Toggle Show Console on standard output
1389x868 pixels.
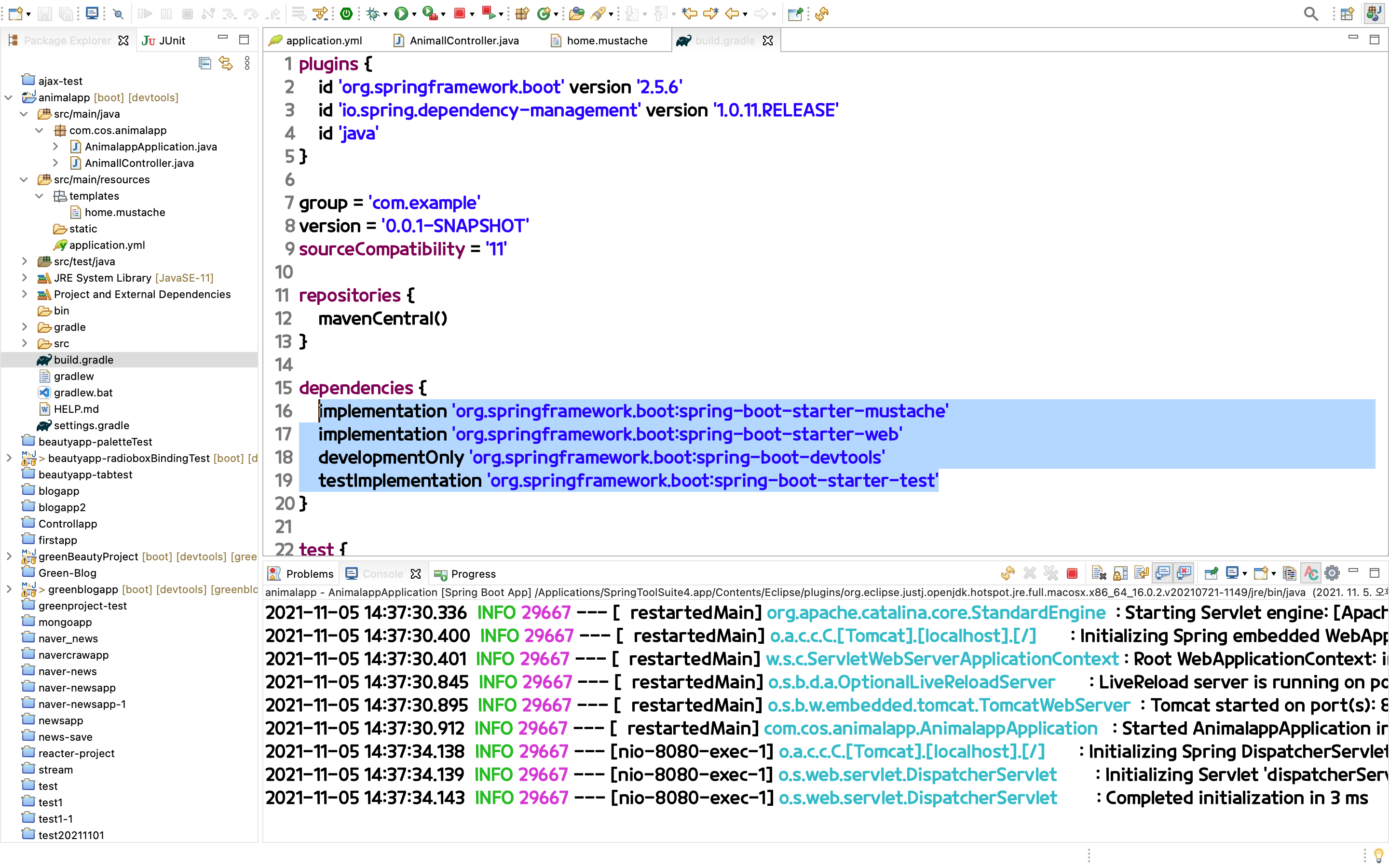[x=1163, y=573]
